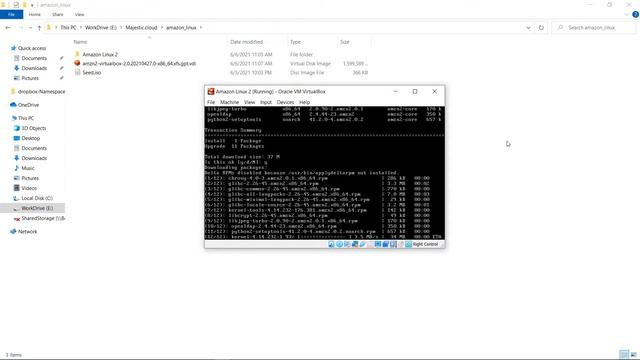Open VirtualBox View menu
The height and width of the screenshot is (360, 640).
pyautogui.click(x=249, y=102)
